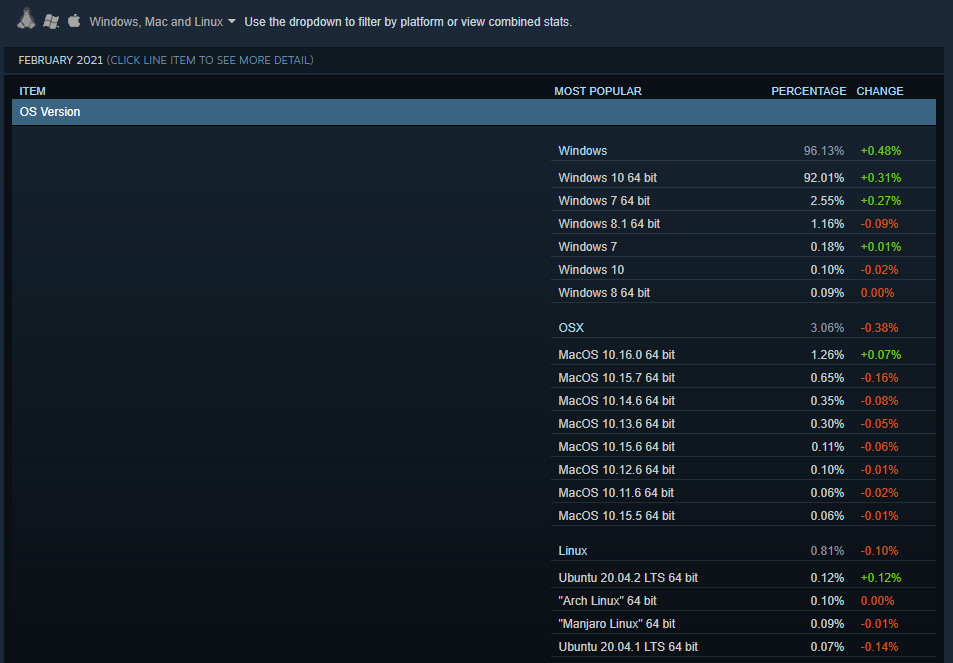Click the +0.12% Ubuntu 20.04.2 change value
The image size is (953, 663).
tap(881, 577)
